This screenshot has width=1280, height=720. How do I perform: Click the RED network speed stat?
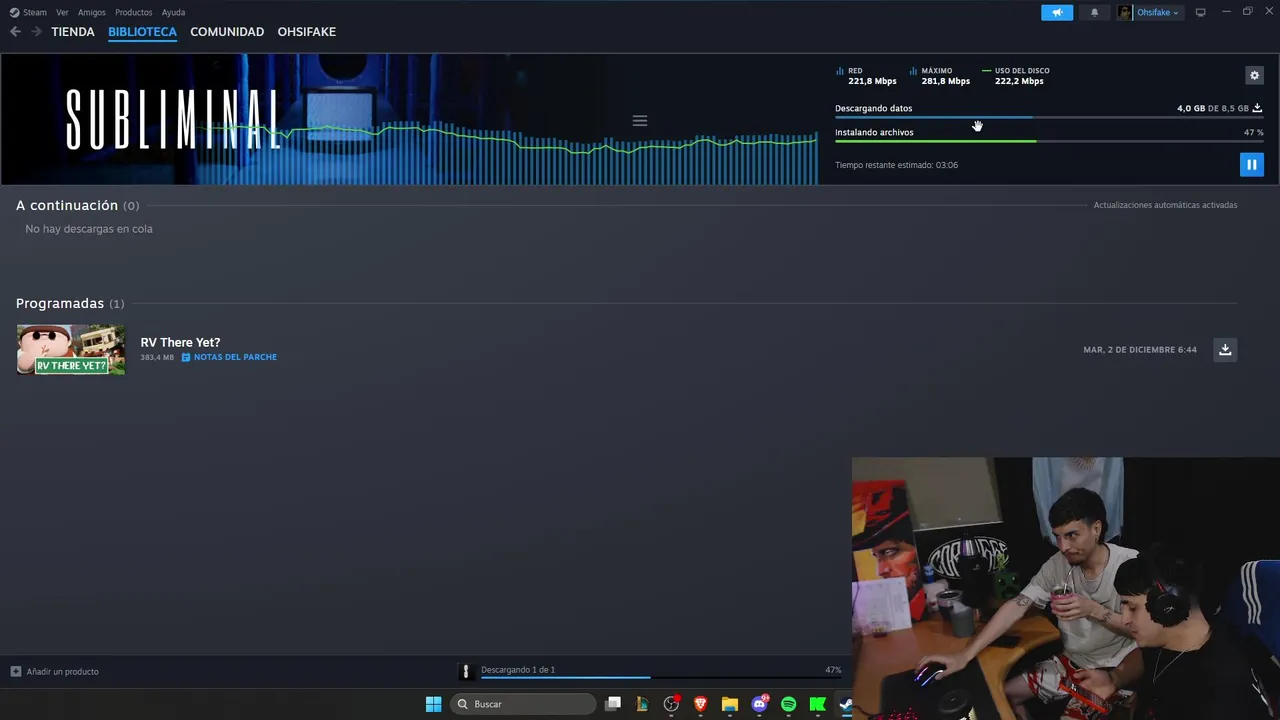point(866,76)
